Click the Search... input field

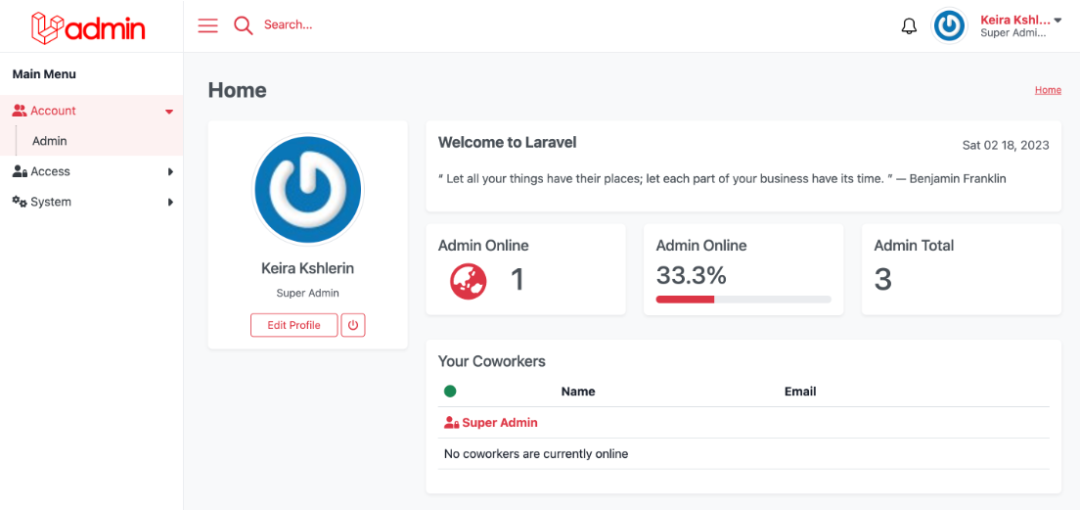click(x=288, y=25)
